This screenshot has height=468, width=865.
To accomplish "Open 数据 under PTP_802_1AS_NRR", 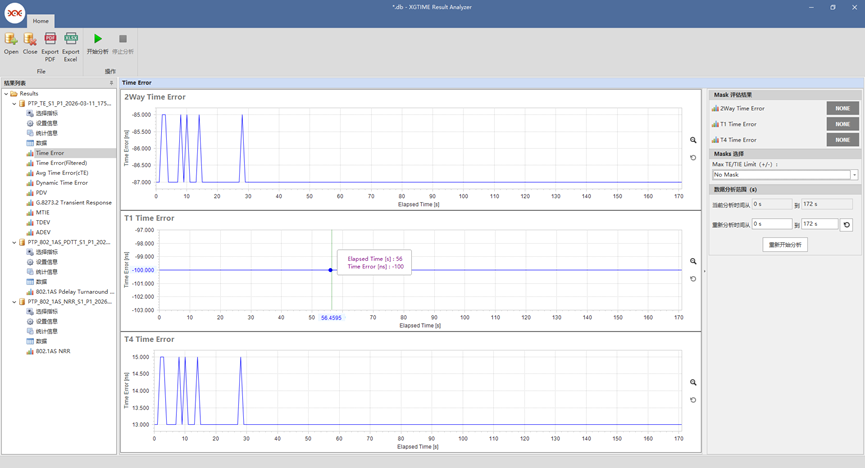I will tap(41, 342).
